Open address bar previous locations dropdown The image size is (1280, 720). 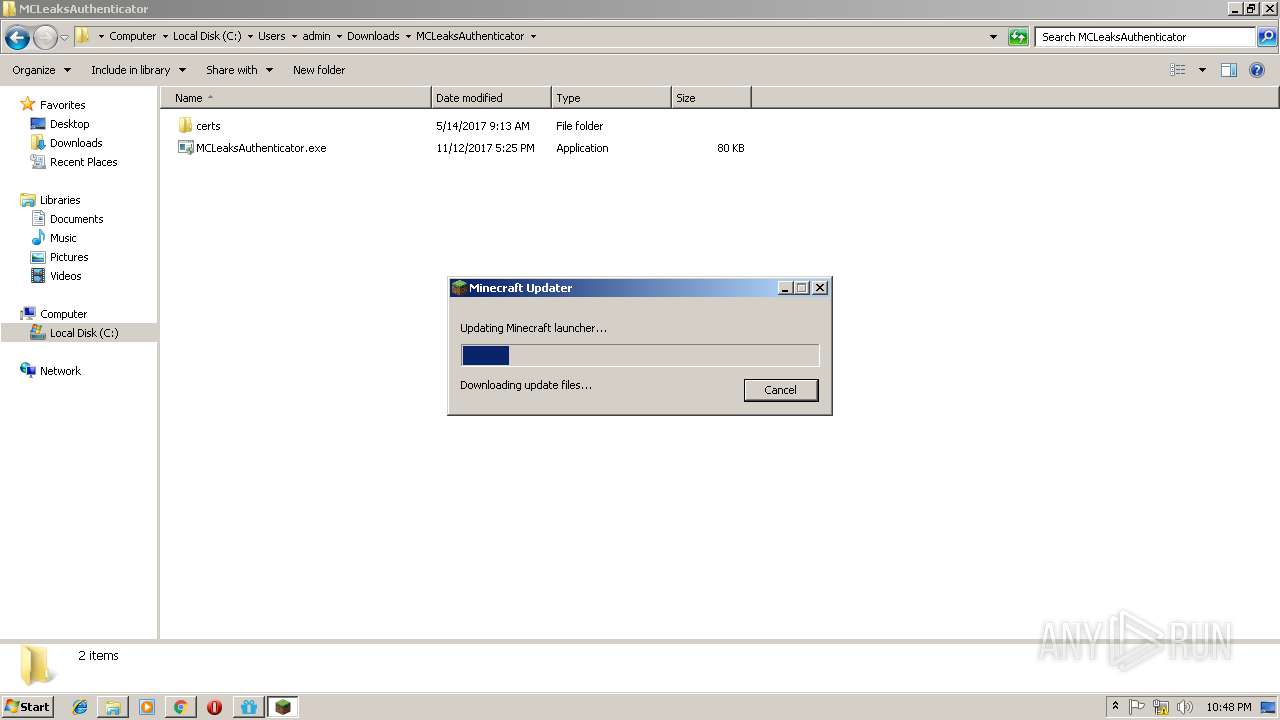[x=993, y=37]
